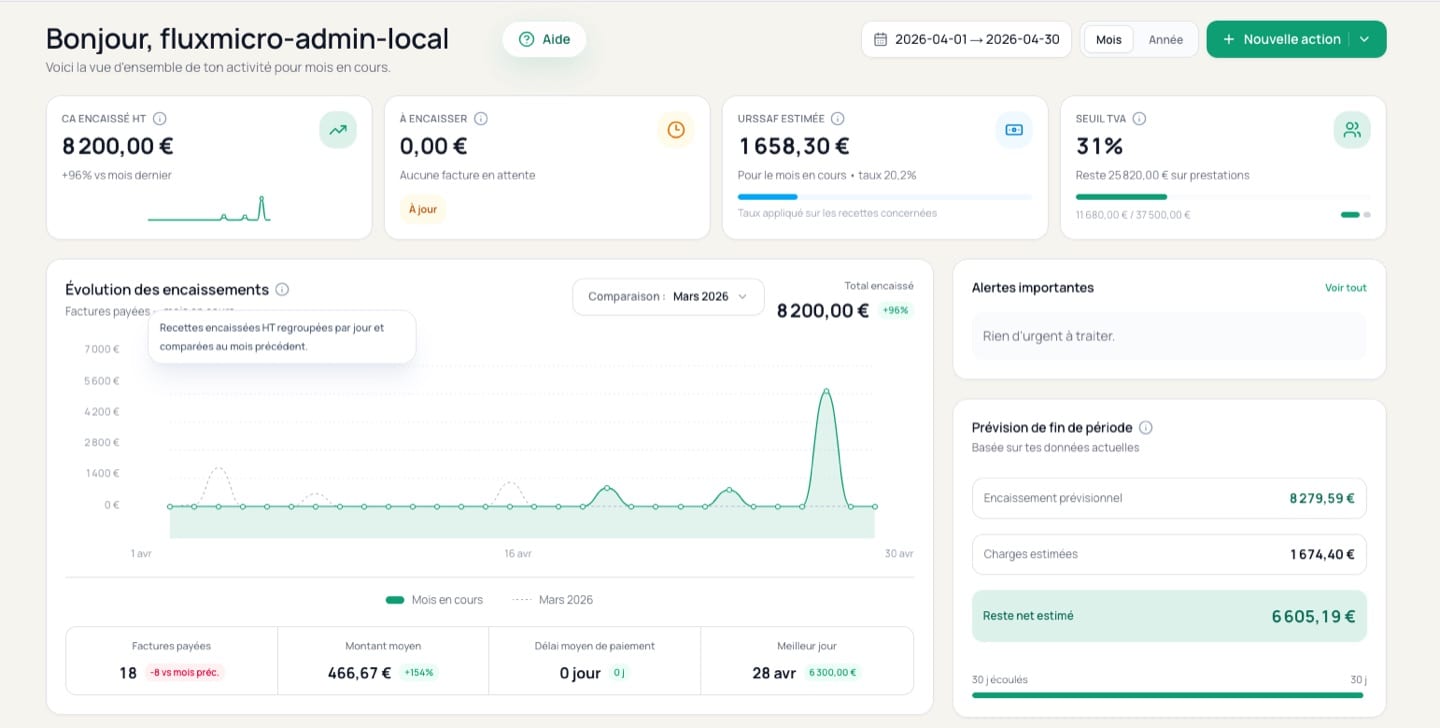The height and width of the screenshot is (728, 1440).
Task: Click the +96% badge near Total encaissé
Action: click(x=896, y=310)
